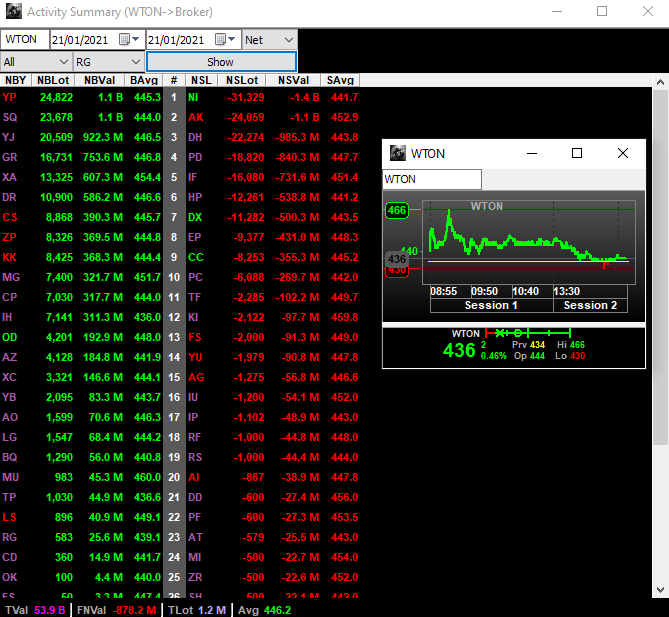Open calendar picker for end date
Viewport: 669px width, 617px height.
(x=220, y=39)
